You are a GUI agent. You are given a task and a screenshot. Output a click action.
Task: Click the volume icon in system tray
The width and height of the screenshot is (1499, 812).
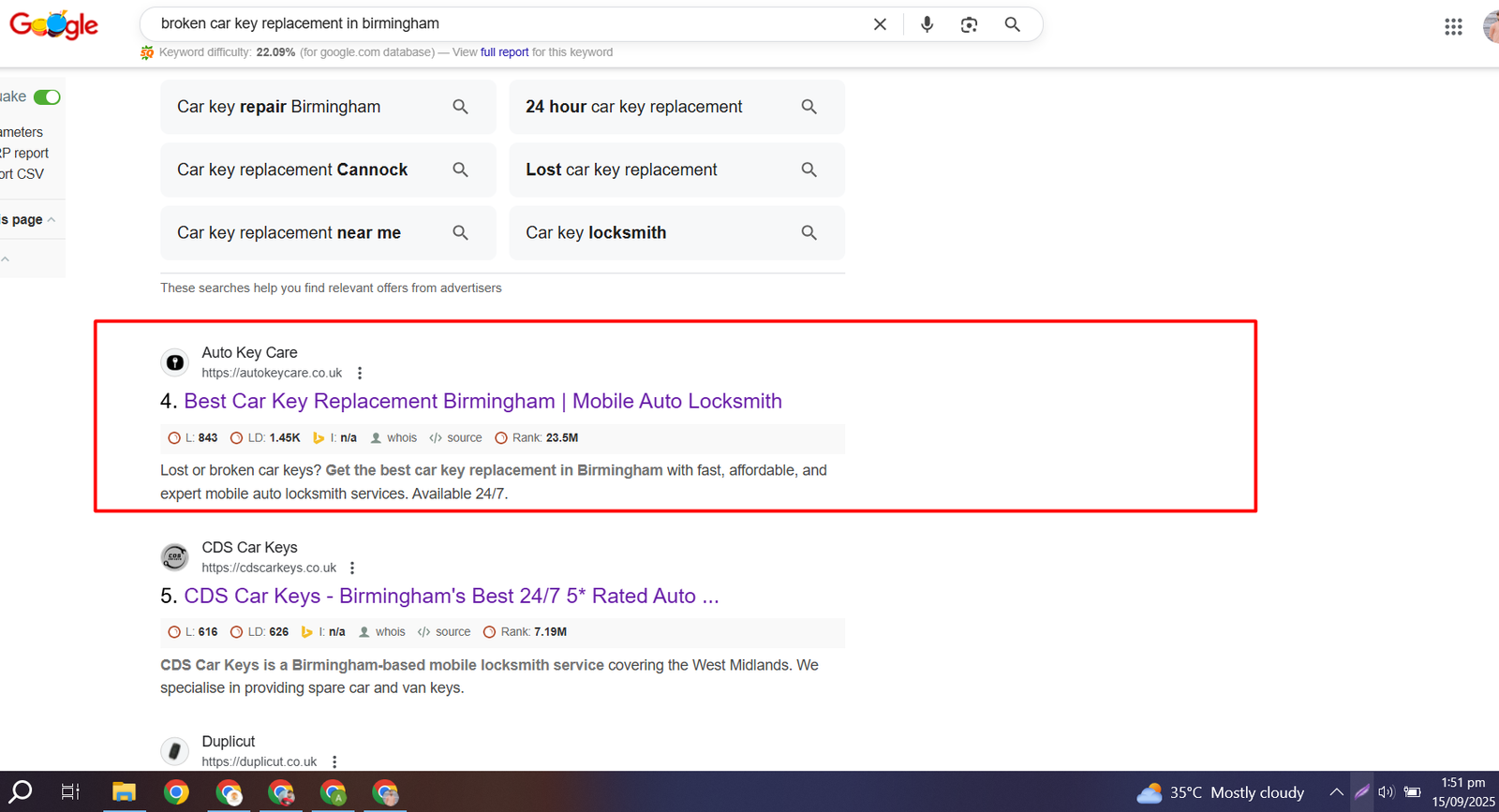pos(1386,792)
